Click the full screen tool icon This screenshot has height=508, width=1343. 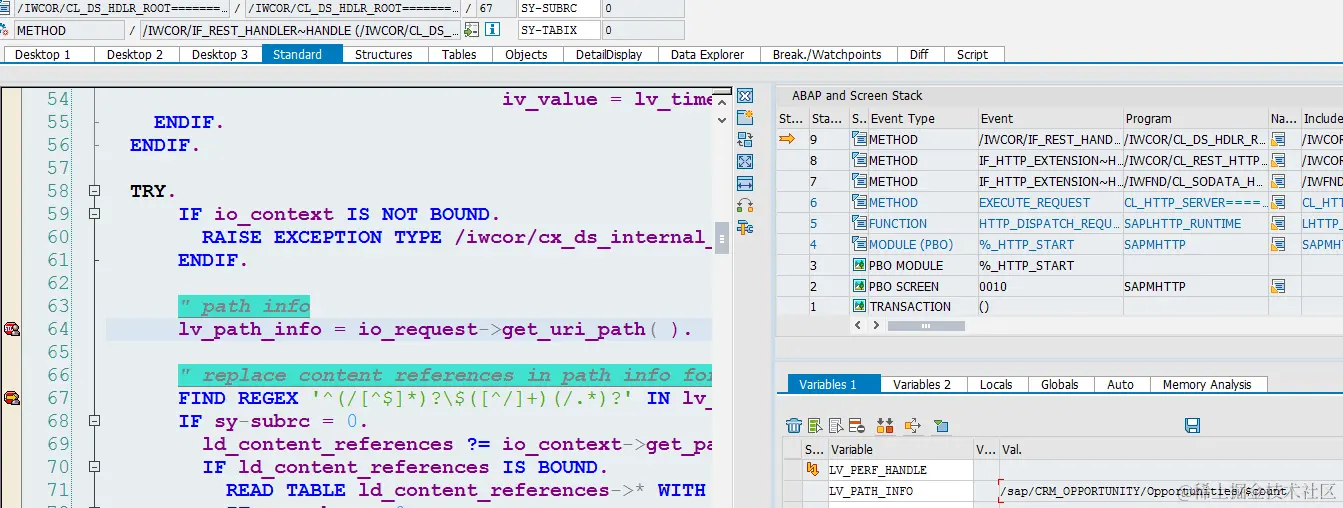pyautogui.click(x=744, y=162)
